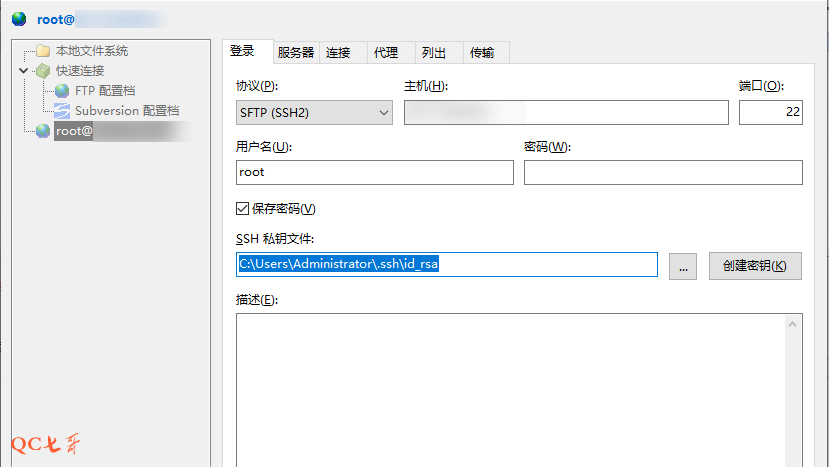The height and width of the screenshot is (467, 829).
Task: Click the Subversion profile icon
Action: coord(62,111)
